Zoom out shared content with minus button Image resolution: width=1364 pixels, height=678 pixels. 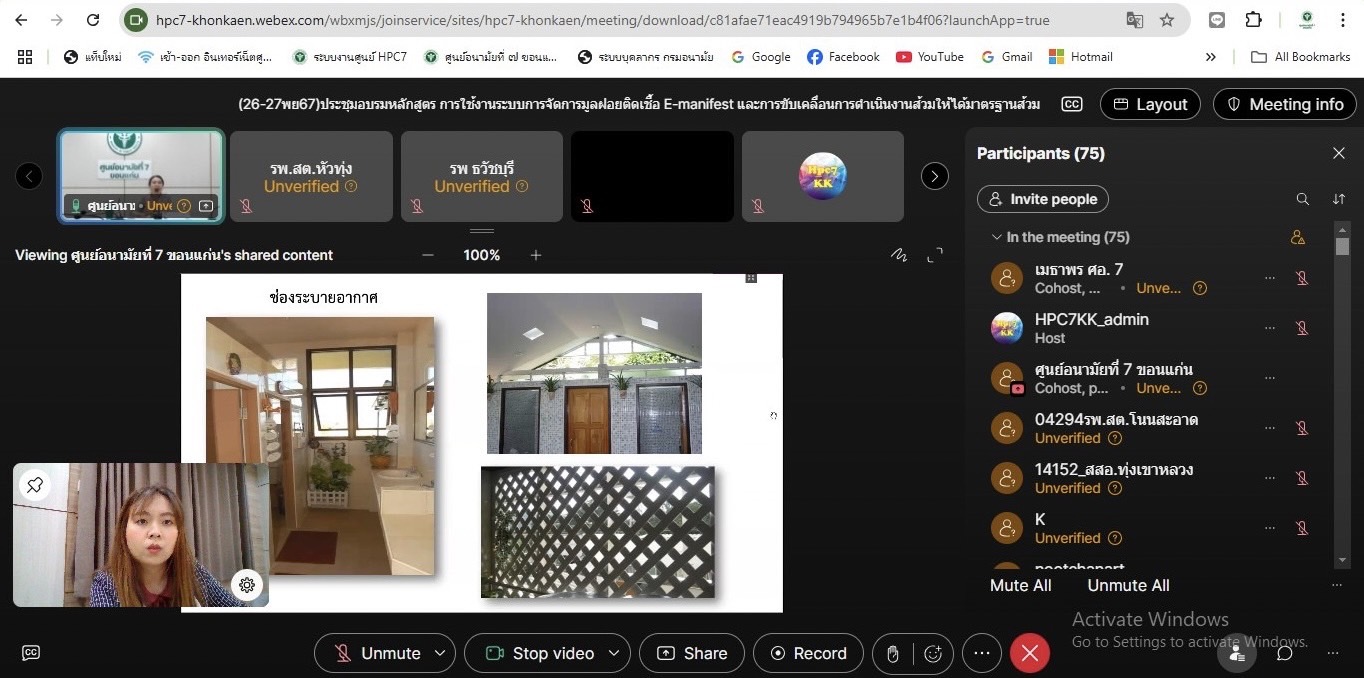coord(428,255)
